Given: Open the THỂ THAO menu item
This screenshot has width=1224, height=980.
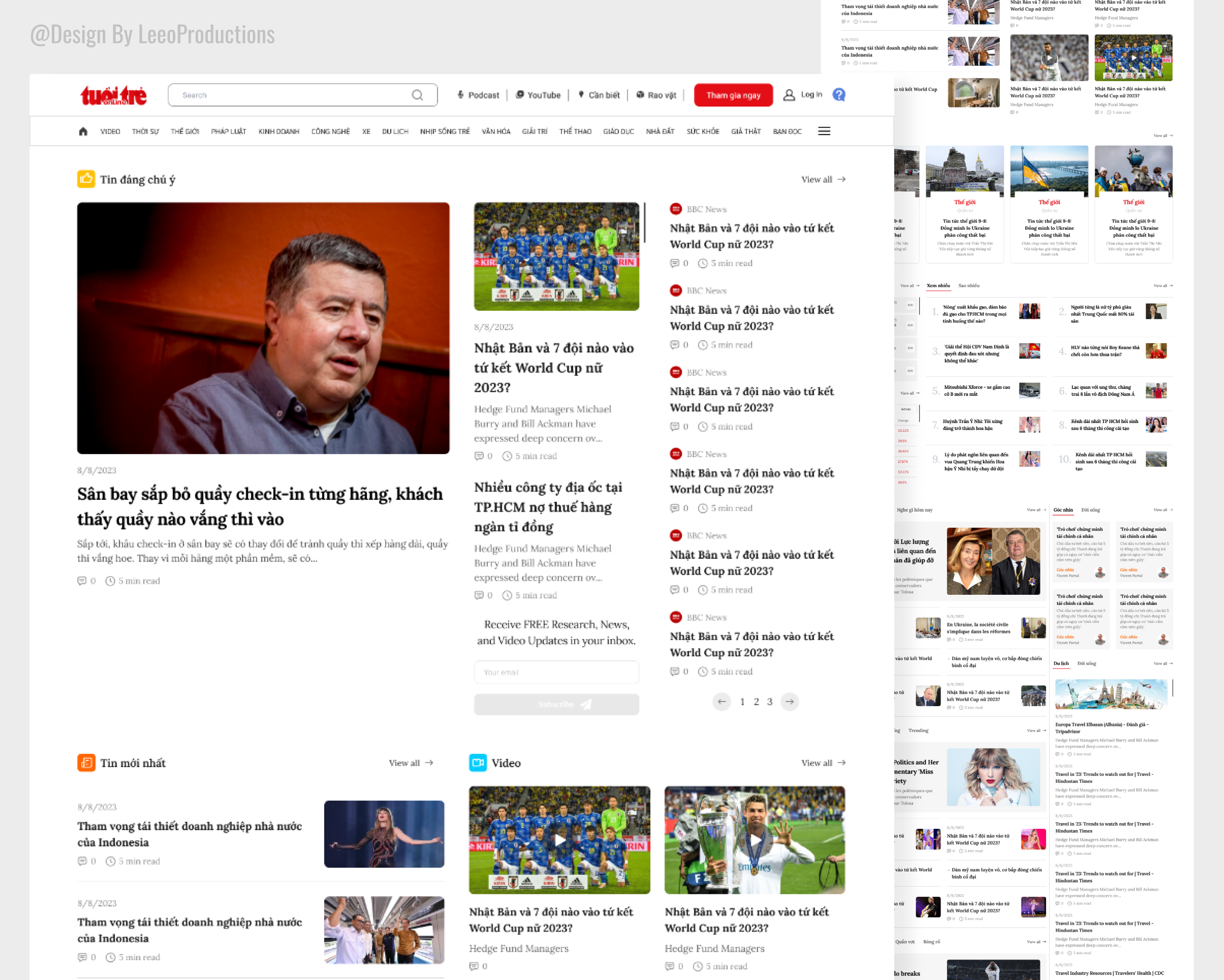Looking at the screenshot, I should pos(575,131).
